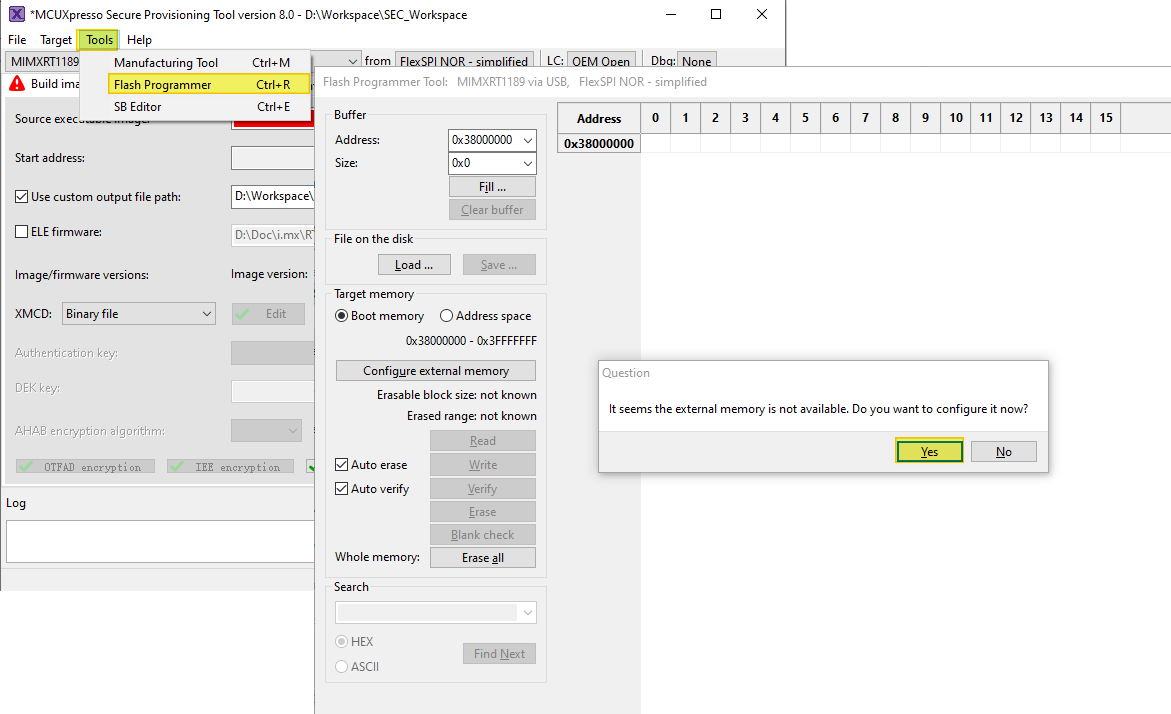Click Yes in the Question dialog
The height and width of the screenshot is (714, 1171).
coord(929,452)
